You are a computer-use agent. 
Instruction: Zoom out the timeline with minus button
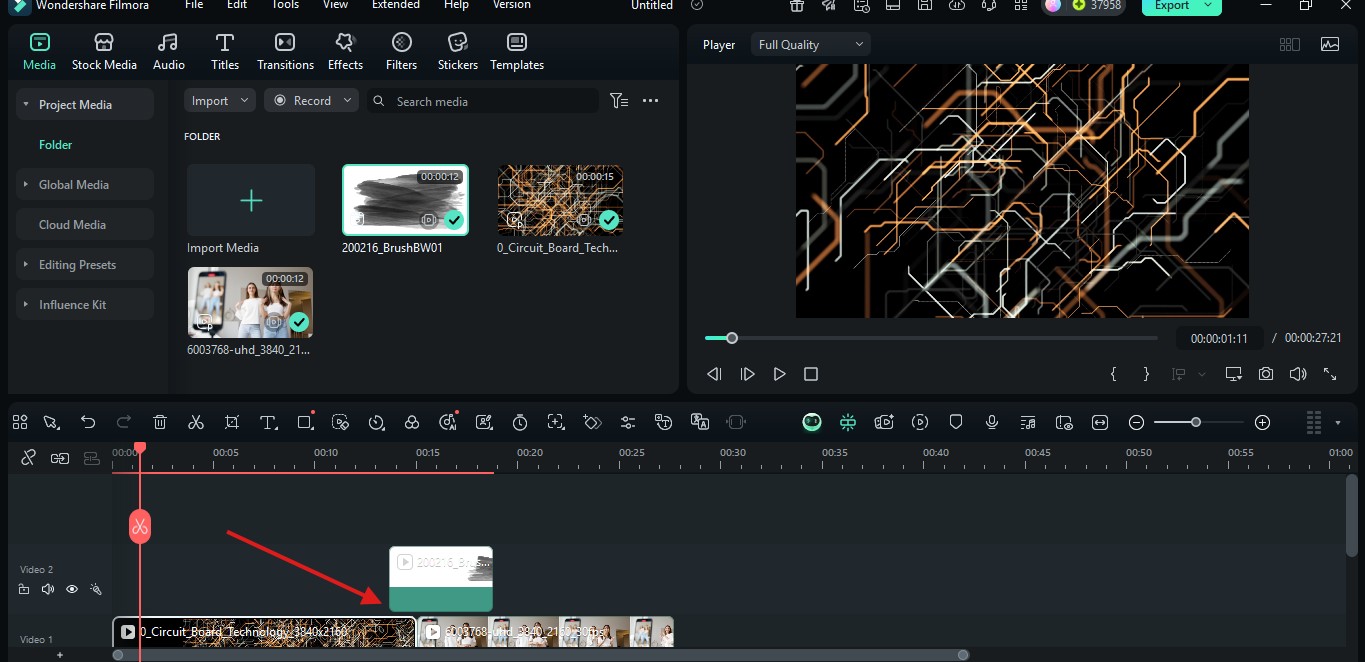click(x=1136, y=423)
